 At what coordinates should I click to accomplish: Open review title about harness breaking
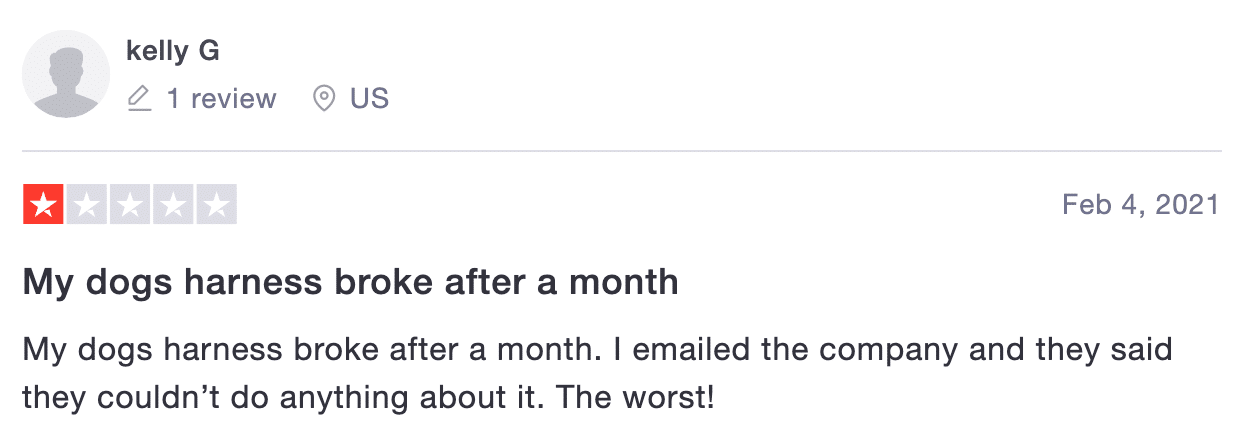coord(351,282)
